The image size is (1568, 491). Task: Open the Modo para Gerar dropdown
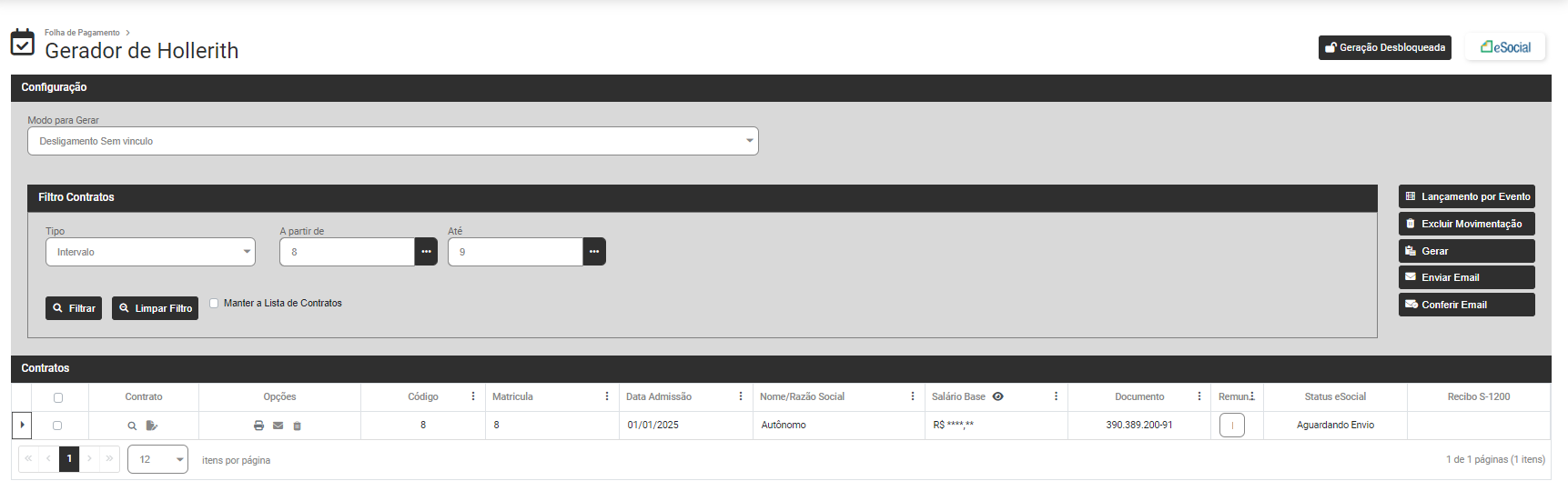392,141
